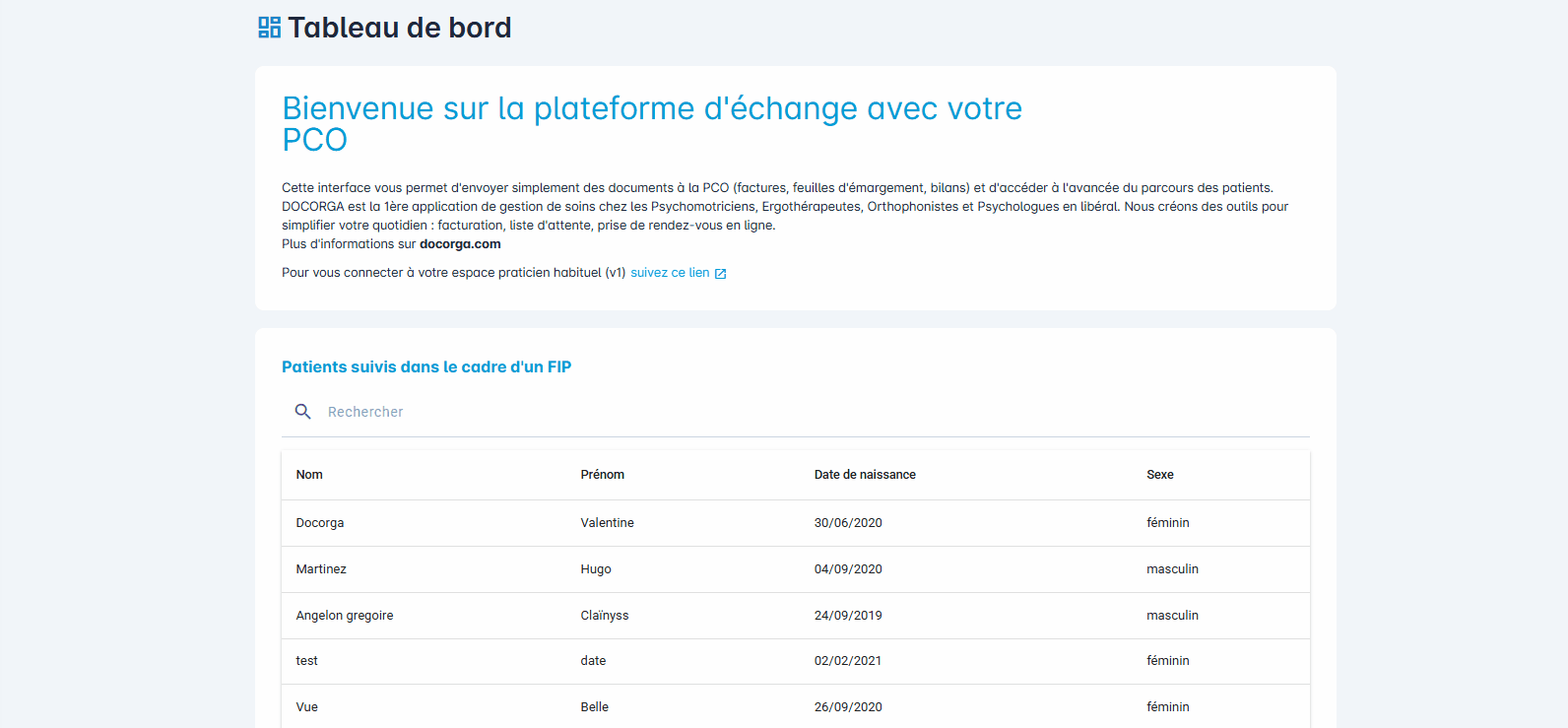Screen dimensions: 1568x728
Task: Click the external link icon after suivez ce lien
Action: (x=720, y=274)
